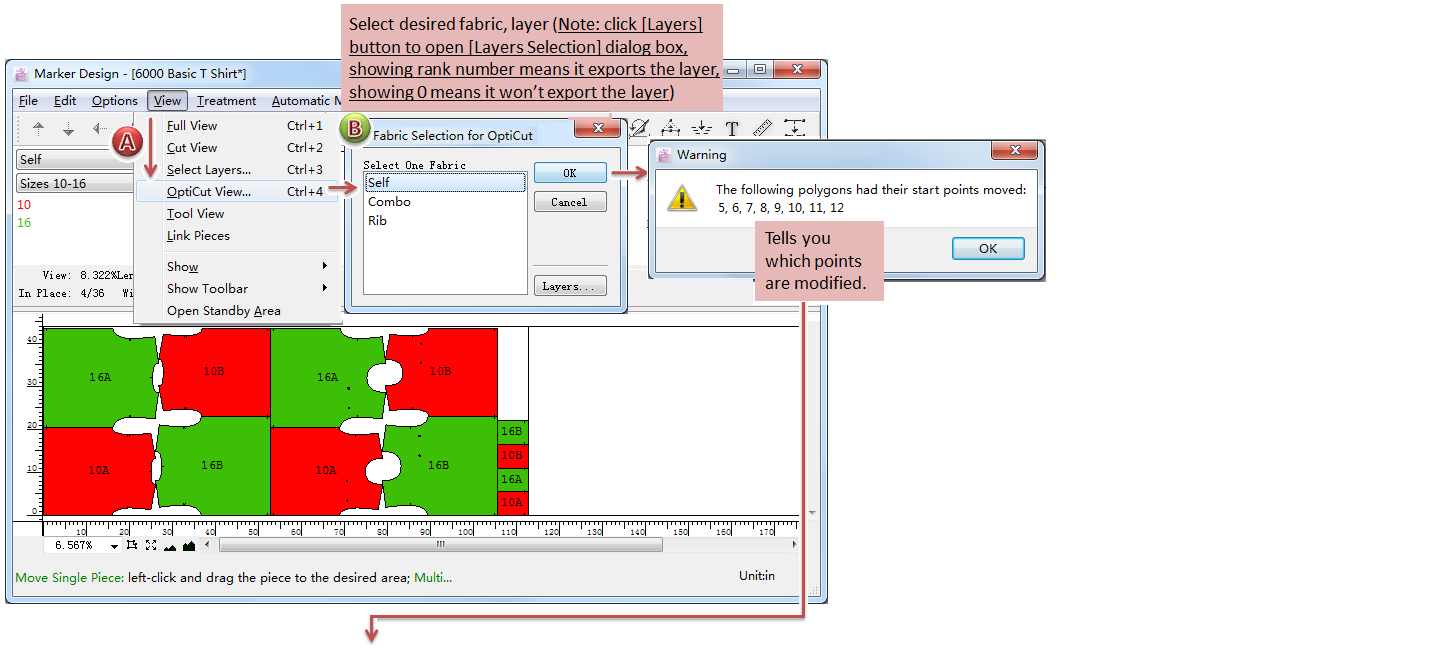Click the red size 10 color label
Screen dimensions: 1434x648
(x=25, y=205)
